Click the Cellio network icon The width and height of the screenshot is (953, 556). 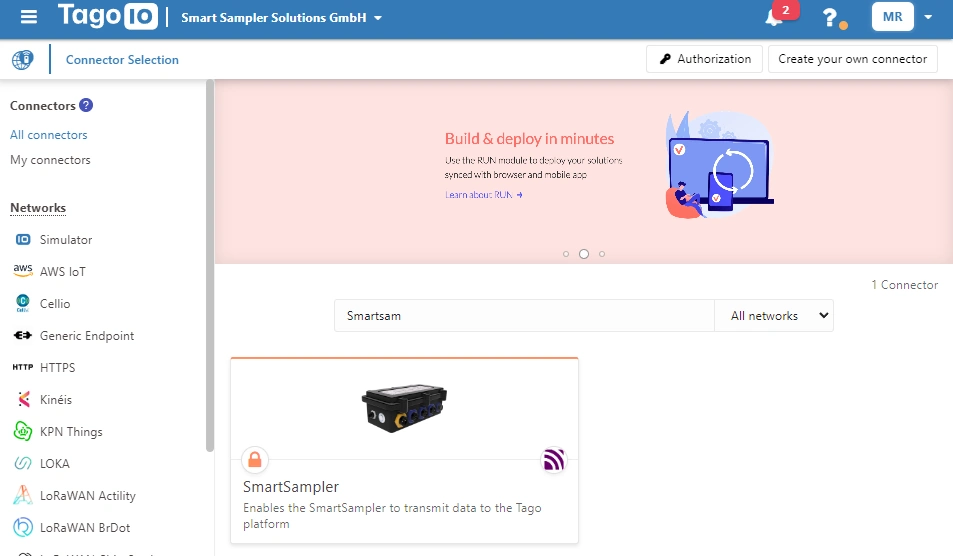click(x=22, y=303)
